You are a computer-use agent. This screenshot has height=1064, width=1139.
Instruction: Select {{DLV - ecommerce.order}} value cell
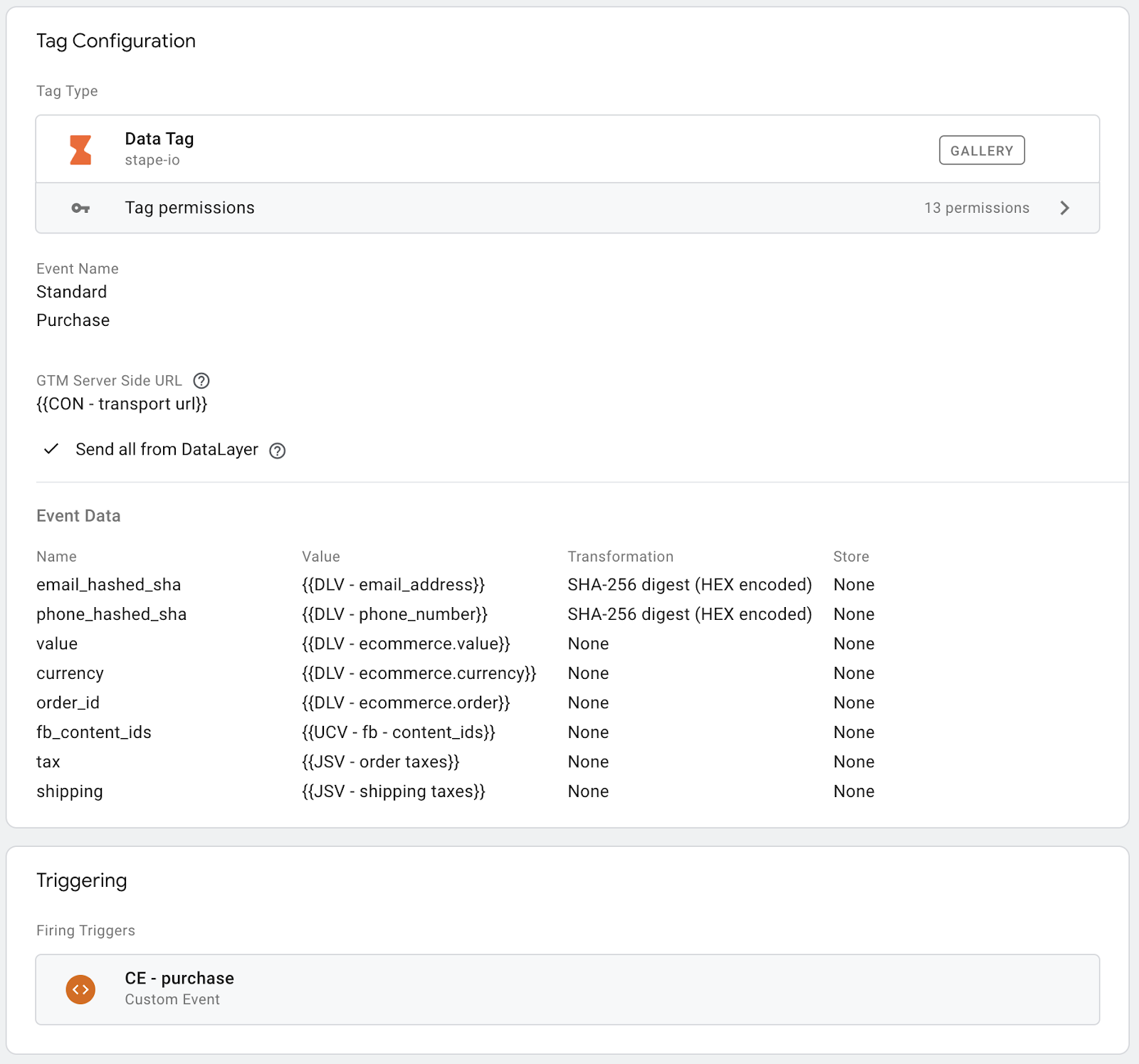point(406,703)
